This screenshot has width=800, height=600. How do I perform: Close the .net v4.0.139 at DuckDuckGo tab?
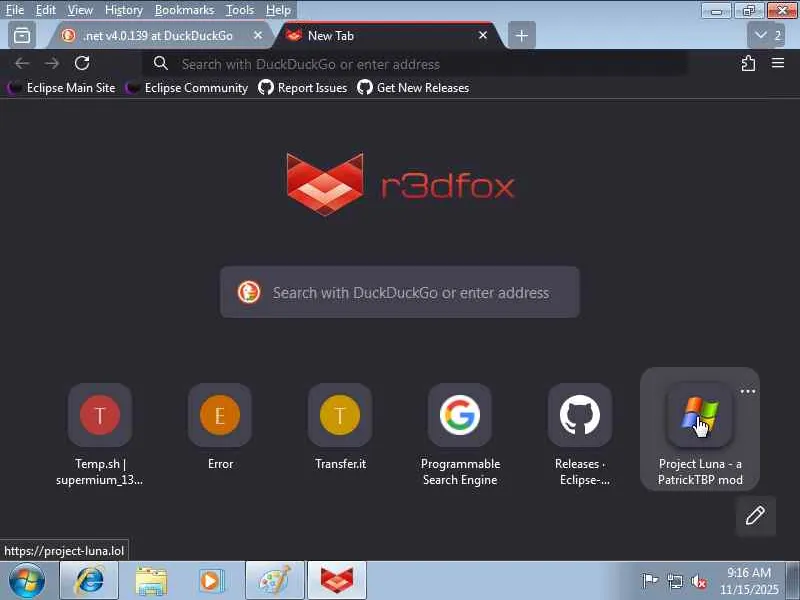point(258,35)
